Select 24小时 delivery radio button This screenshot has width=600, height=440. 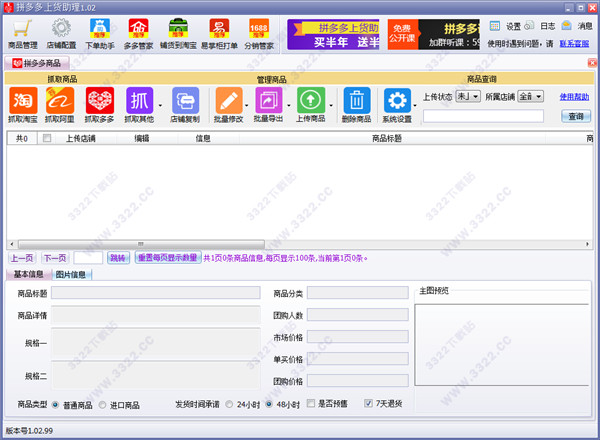(x=229, y=404)
